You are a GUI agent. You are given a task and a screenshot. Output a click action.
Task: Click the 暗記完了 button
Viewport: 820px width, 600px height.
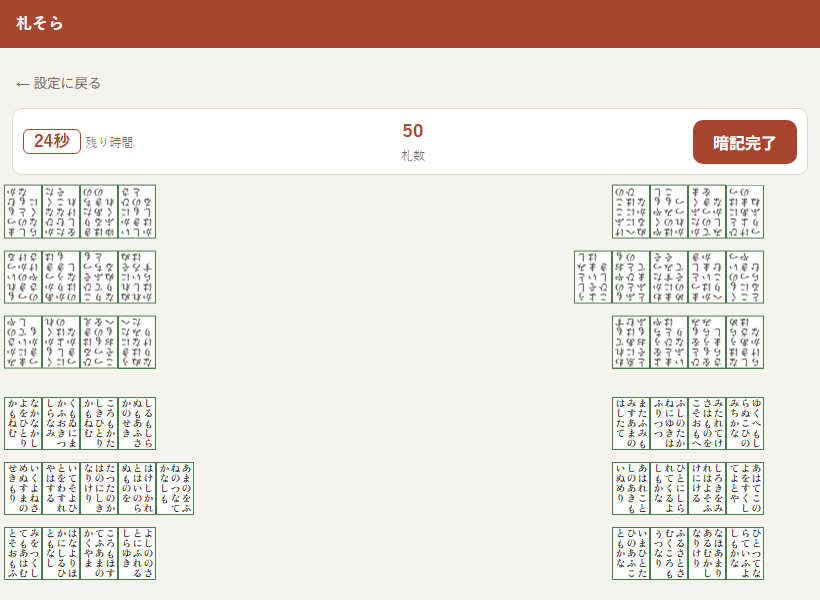click(745, 142)
